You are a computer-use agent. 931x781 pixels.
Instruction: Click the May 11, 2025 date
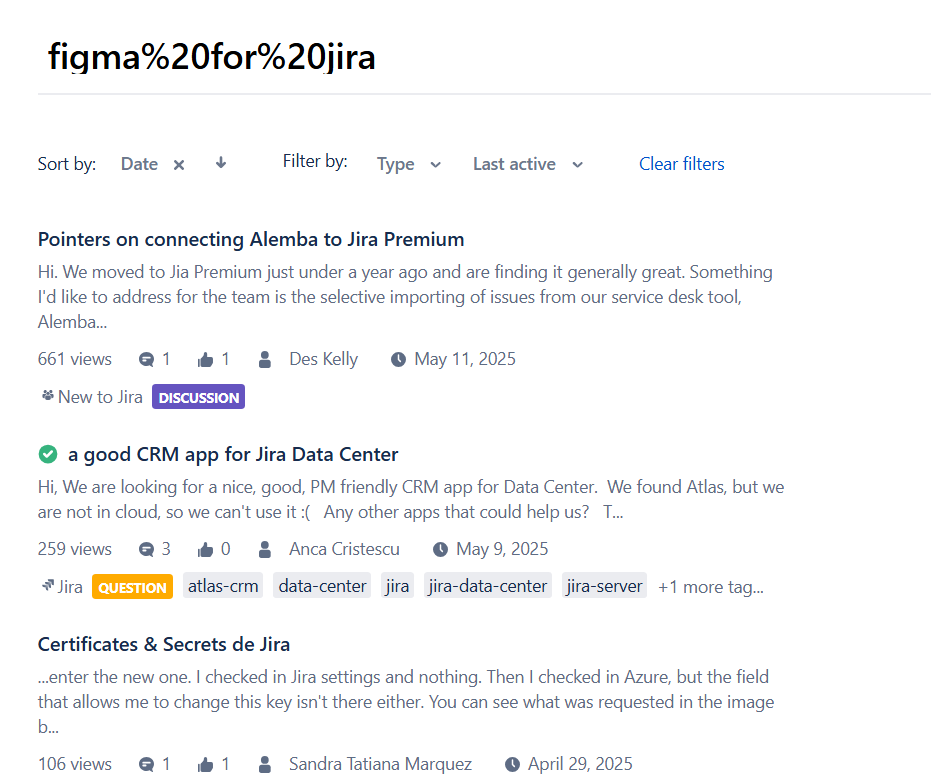(x=465, y=359)
